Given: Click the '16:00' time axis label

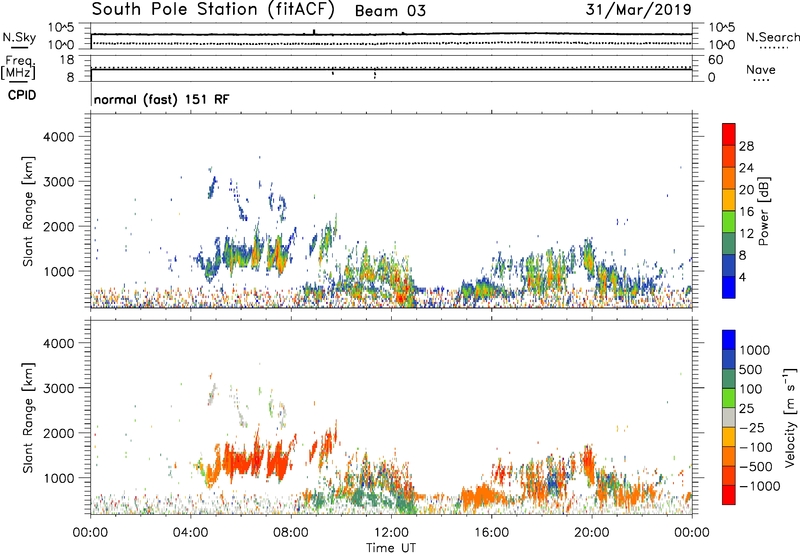Looking at the screenshot, I should (x=491, y=533).
